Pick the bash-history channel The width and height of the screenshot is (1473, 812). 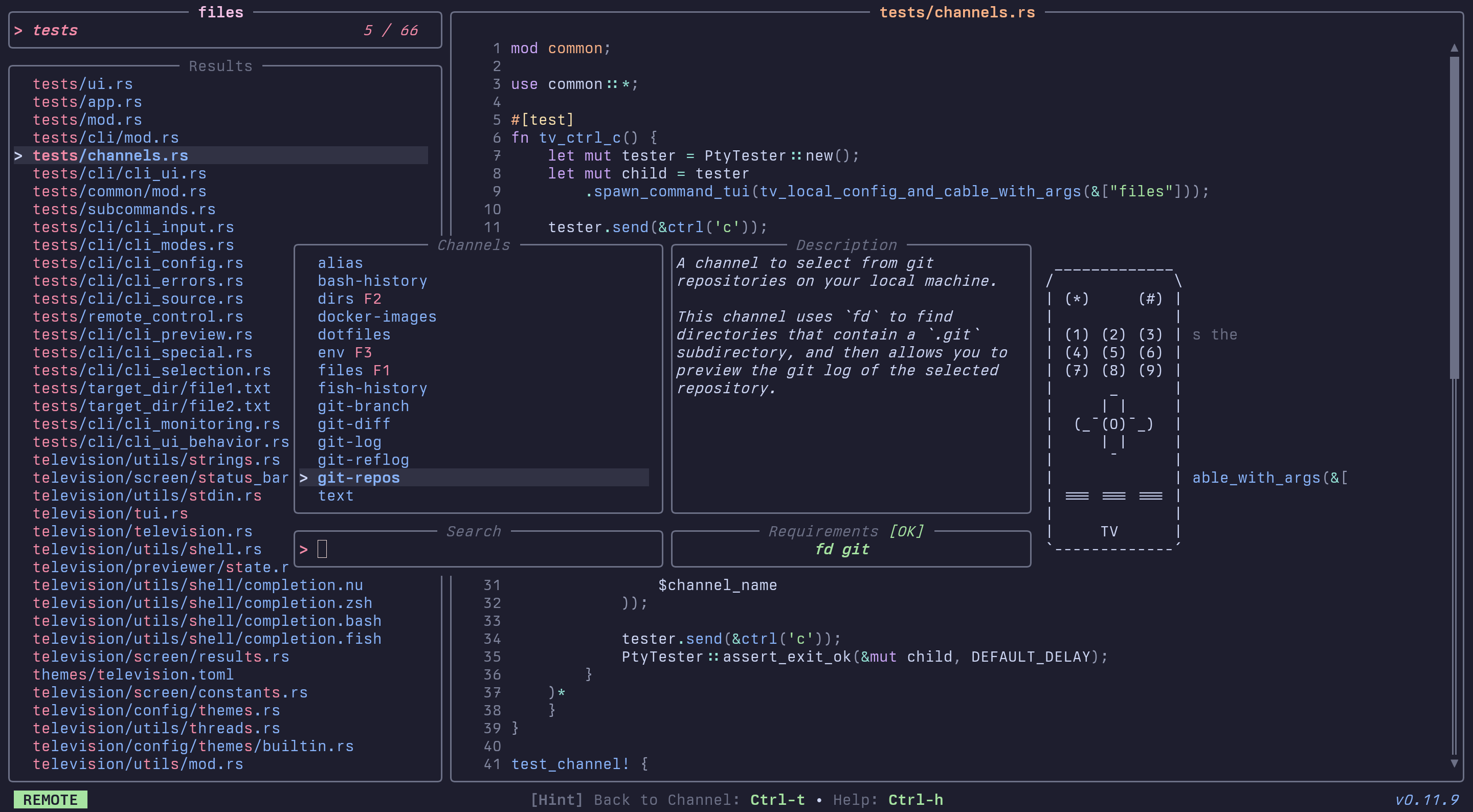372,281
